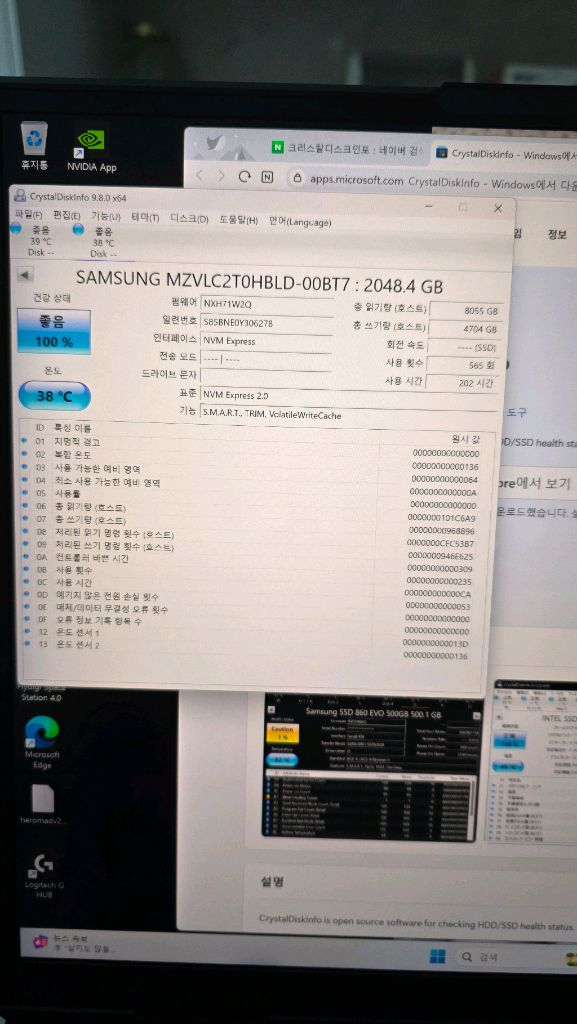577x1024 pixels.
Task: Open the news widget on the taskbar
Action: pos(73,942)
